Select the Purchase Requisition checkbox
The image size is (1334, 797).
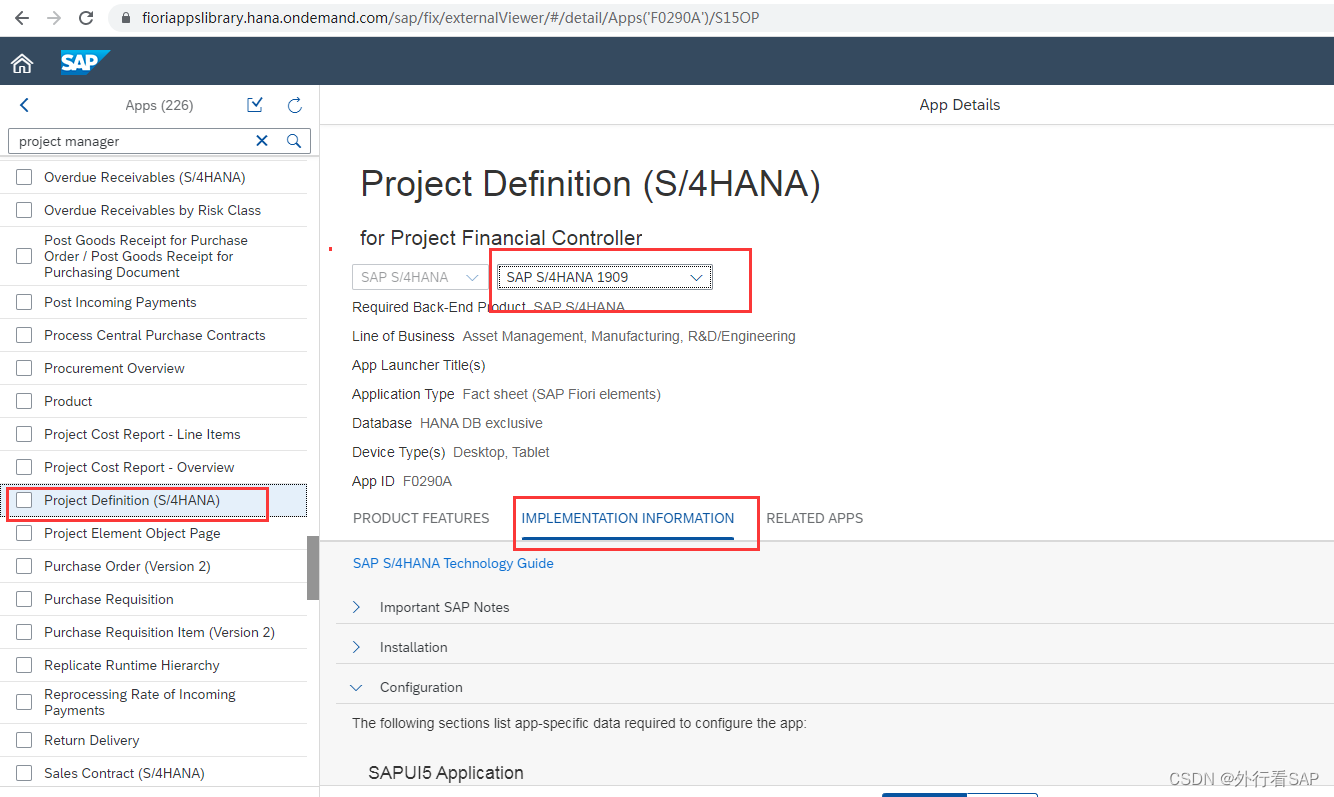(24, 599)
